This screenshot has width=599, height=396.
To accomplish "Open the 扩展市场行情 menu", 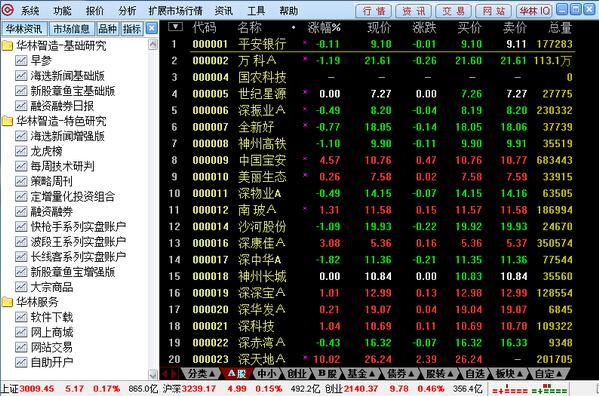I will point(176,11).
